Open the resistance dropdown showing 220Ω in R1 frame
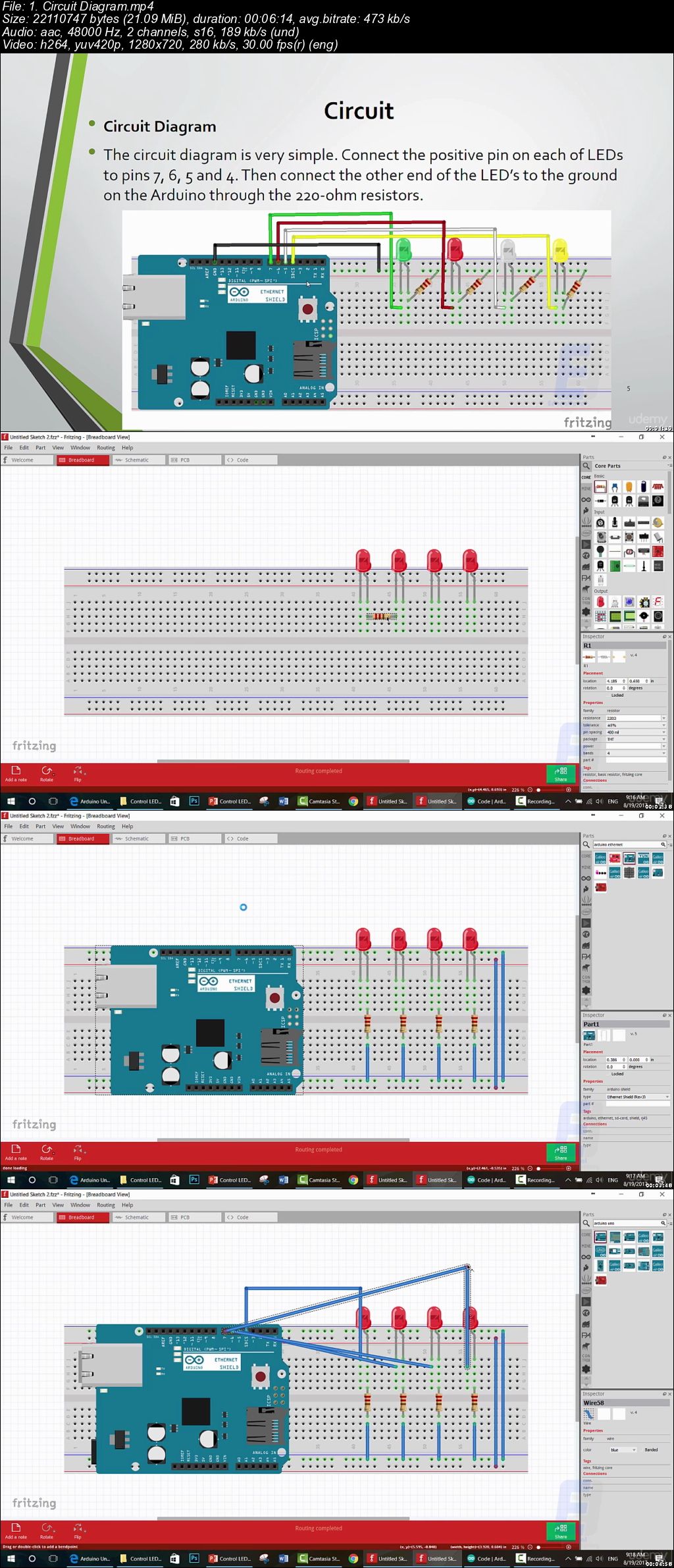This screenshot has height=1568, width=674. point(636,718)
